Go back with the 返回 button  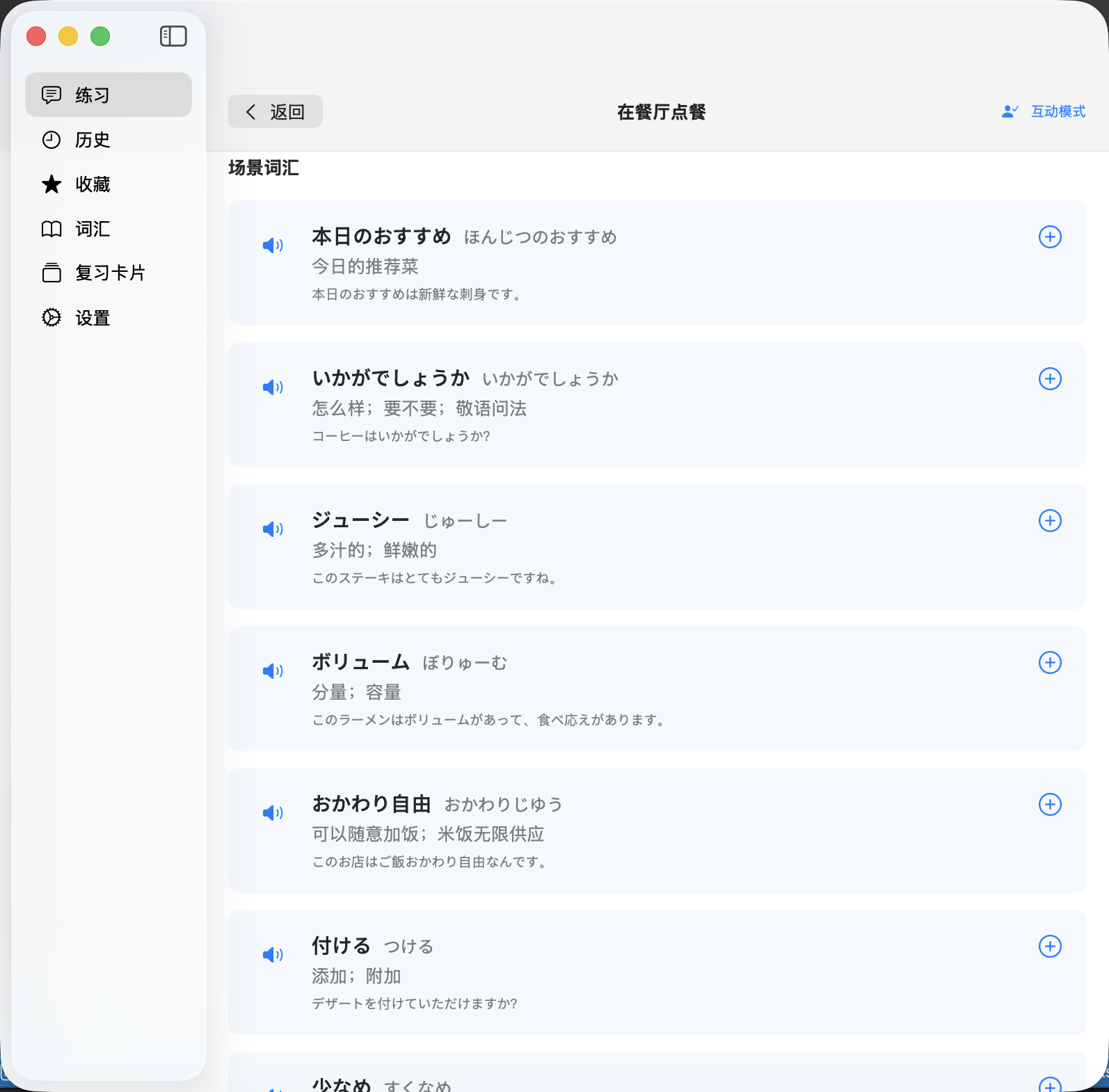276,111
